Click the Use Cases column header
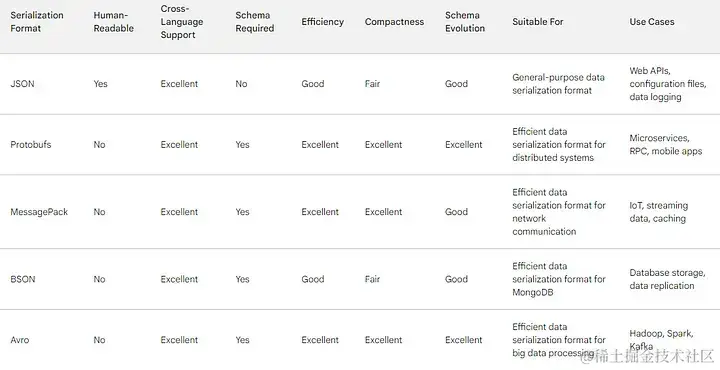 (x=652, y=22)
